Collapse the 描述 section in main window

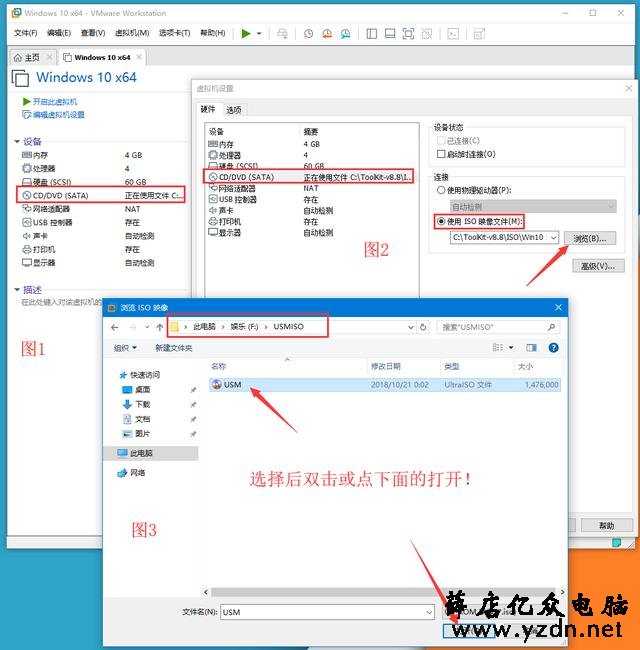click(17, 290)
